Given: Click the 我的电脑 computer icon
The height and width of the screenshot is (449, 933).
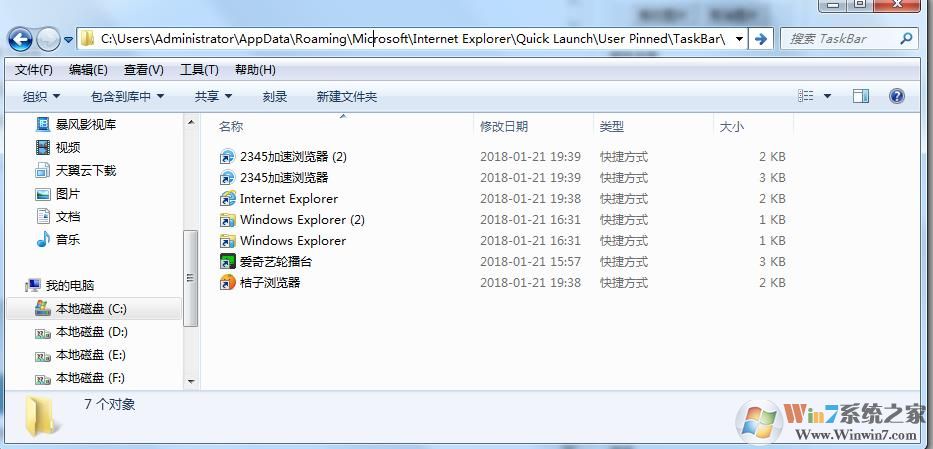Looking at the screenshot, I should tap(33, 285).
